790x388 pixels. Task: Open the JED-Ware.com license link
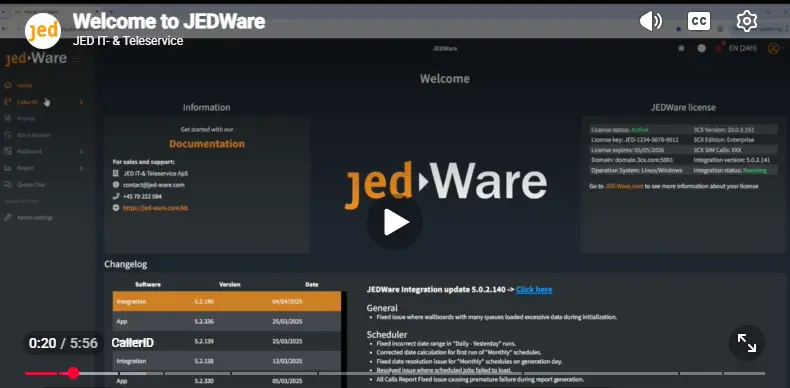(624, 186)
